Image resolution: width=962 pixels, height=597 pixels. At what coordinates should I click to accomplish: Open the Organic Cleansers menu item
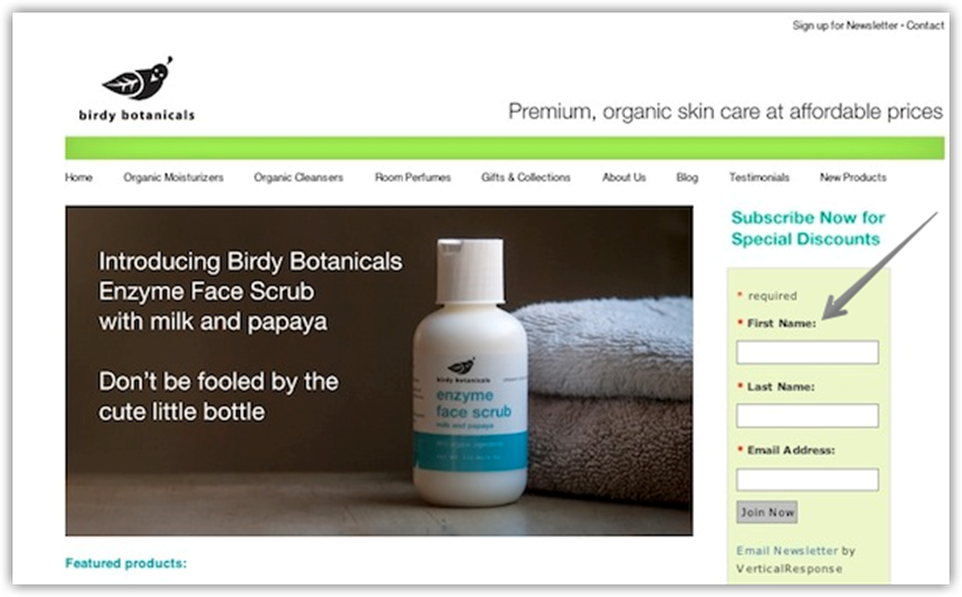click(298, 177)
